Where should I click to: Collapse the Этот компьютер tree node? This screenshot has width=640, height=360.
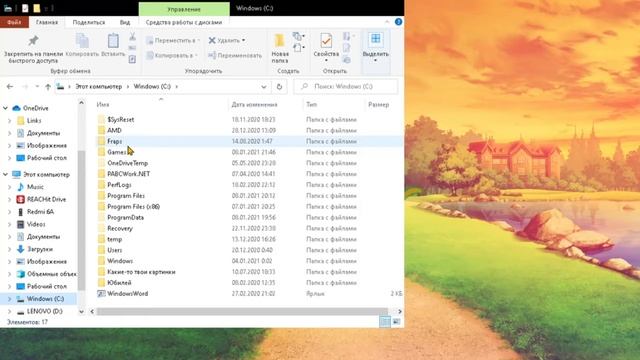point(5,174)
